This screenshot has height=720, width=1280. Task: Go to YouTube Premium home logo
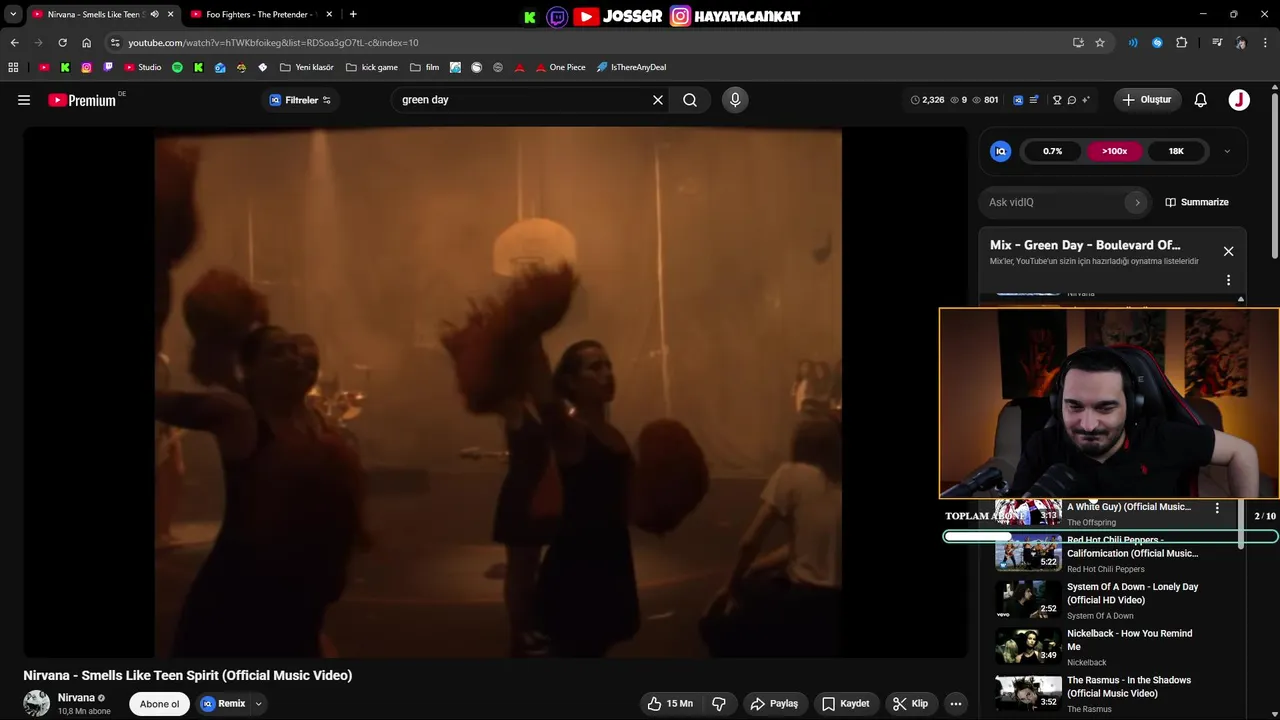[x=82, y=100]
